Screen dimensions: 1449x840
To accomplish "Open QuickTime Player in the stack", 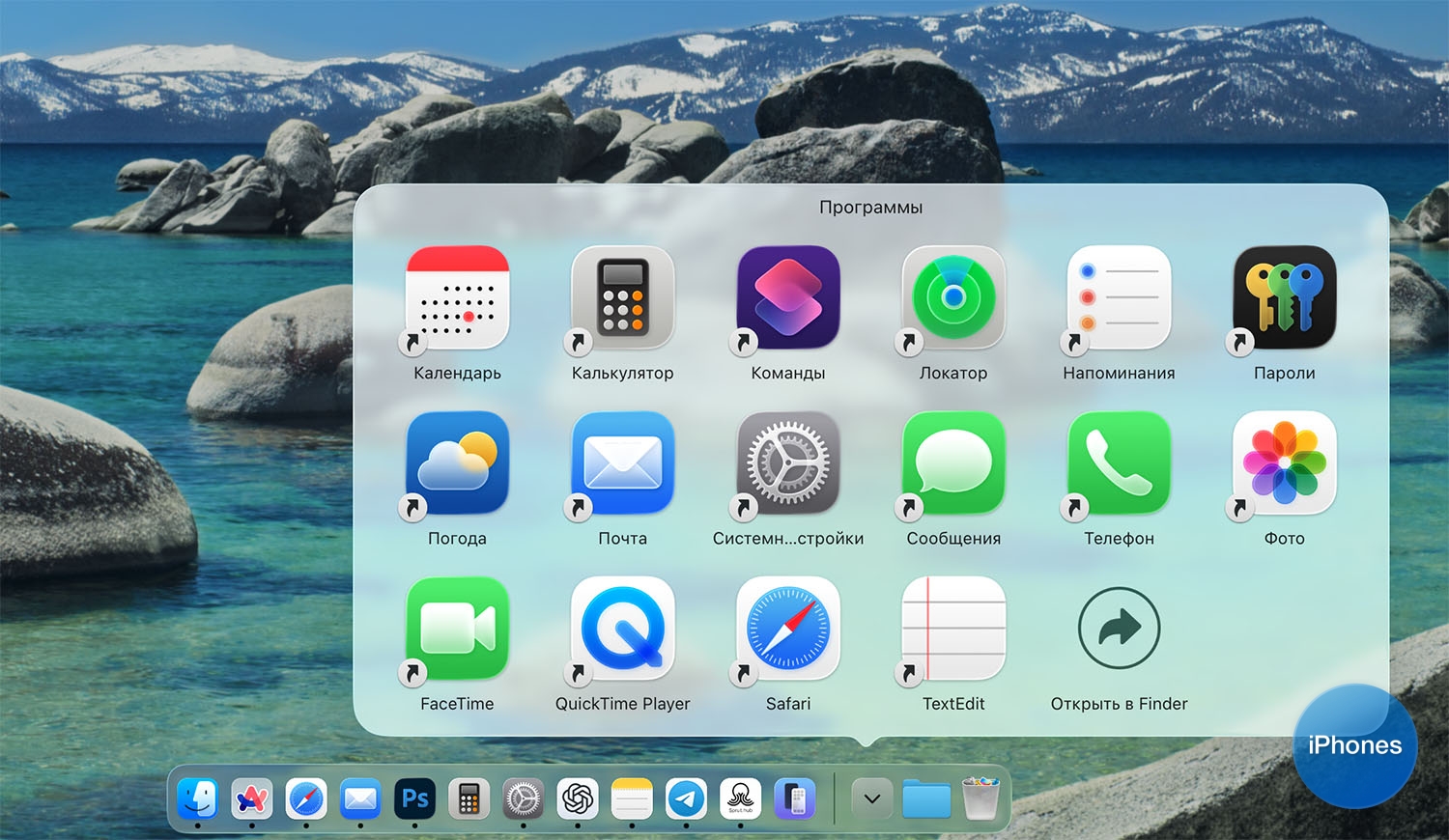I will click(x=623, y=629).
